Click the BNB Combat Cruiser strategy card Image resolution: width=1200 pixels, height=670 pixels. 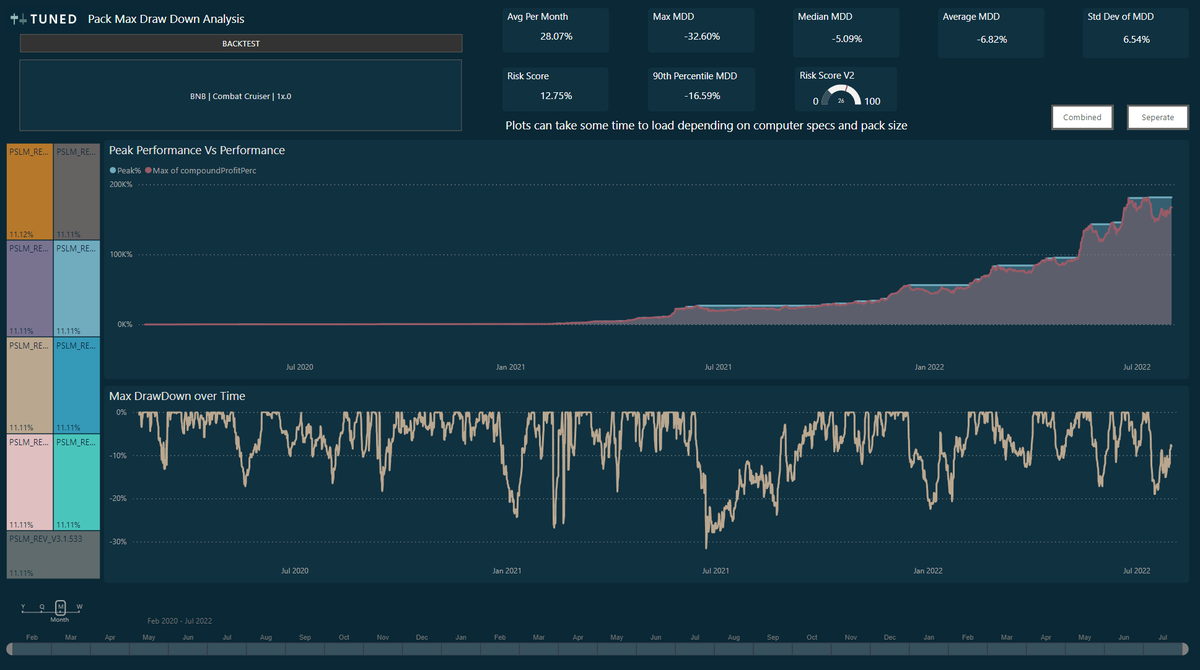click(x=240, y=96)
